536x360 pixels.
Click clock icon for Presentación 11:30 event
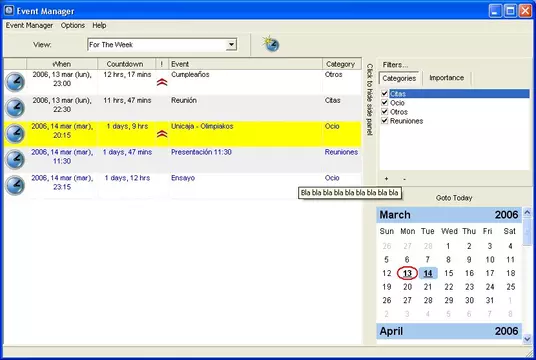pyautogui.click(x=15, y=159)
